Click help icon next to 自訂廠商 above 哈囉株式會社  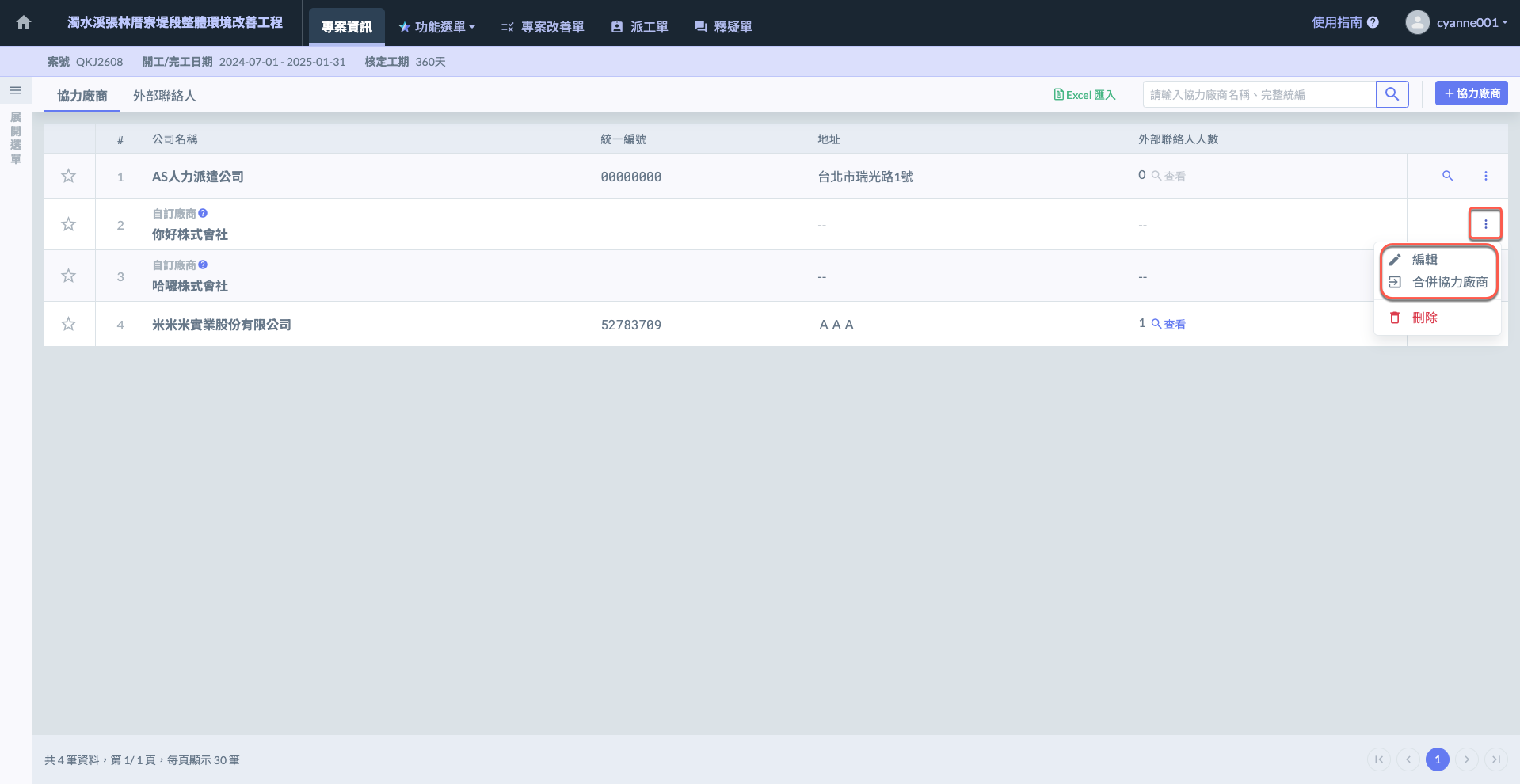[203, 265]
